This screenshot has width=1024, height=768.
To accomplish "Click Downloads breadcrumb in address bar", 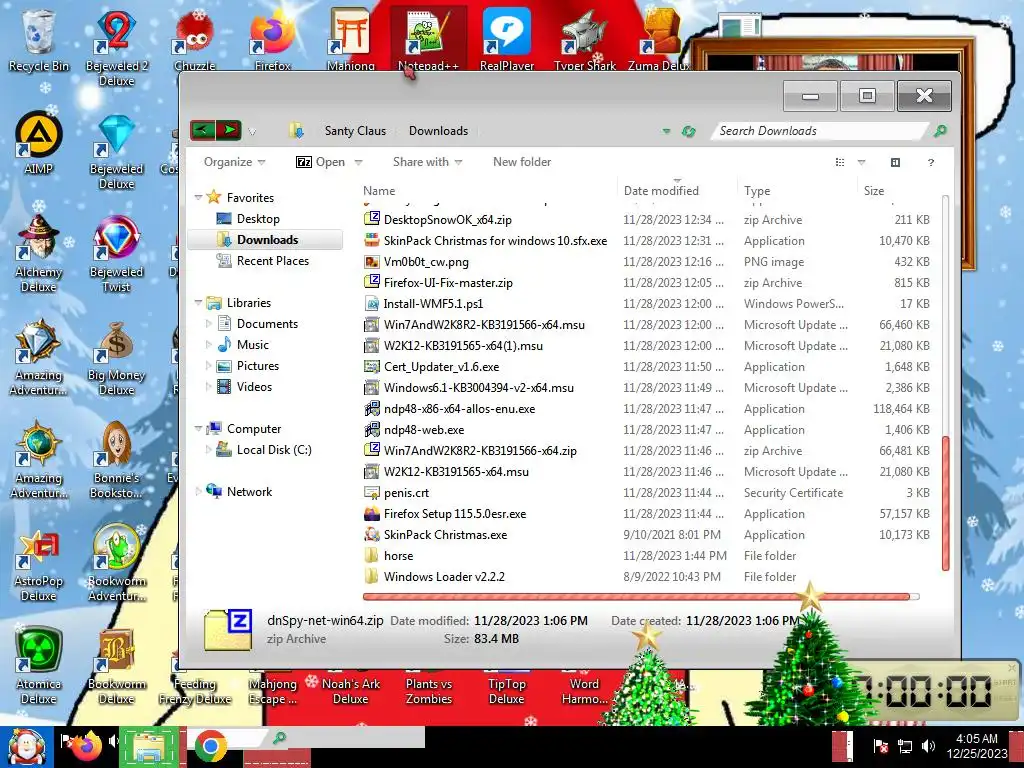I will [x=438, y=131].
